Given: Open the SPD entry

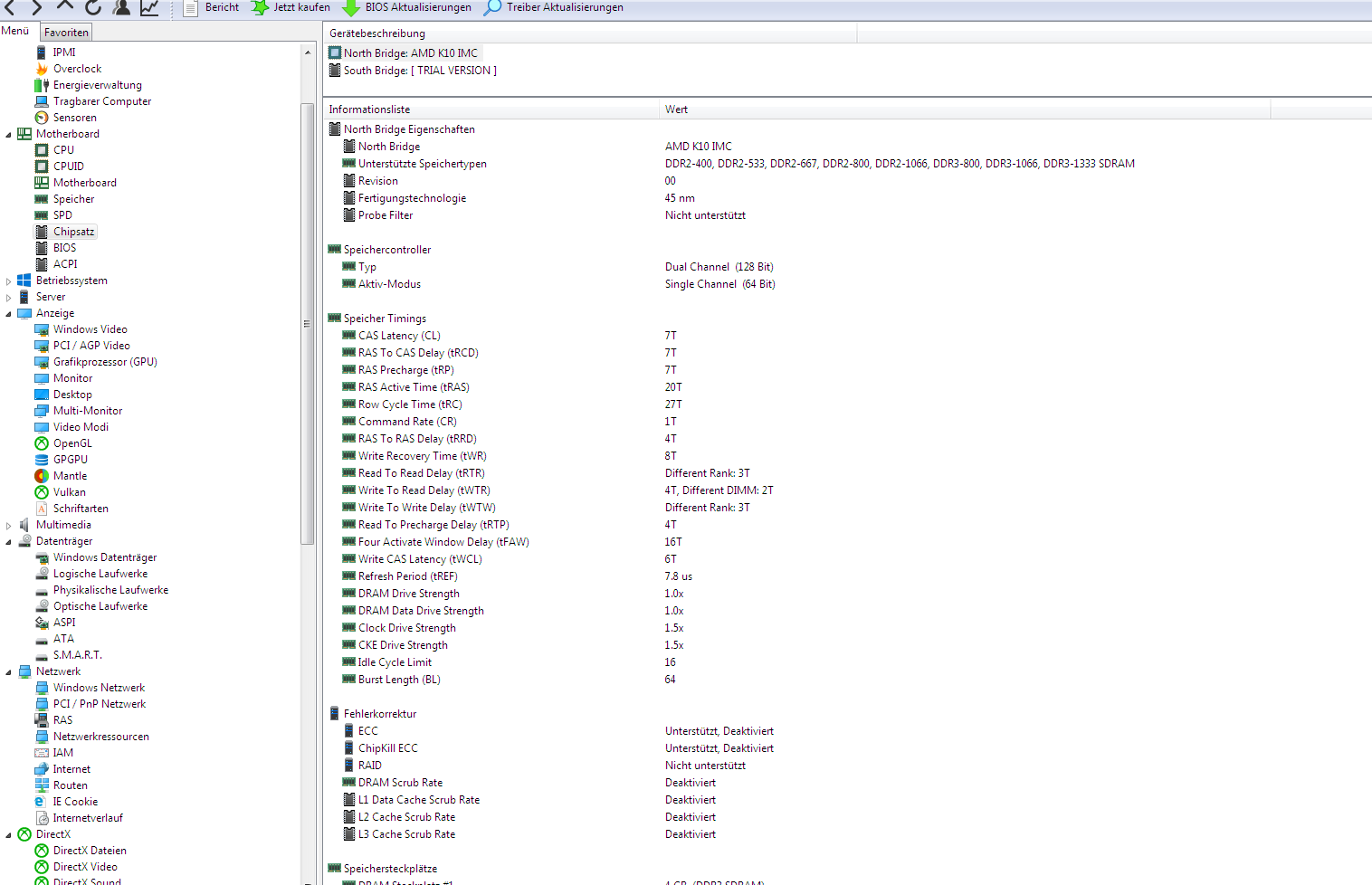Looking at the screenshot, I should 62,215.
